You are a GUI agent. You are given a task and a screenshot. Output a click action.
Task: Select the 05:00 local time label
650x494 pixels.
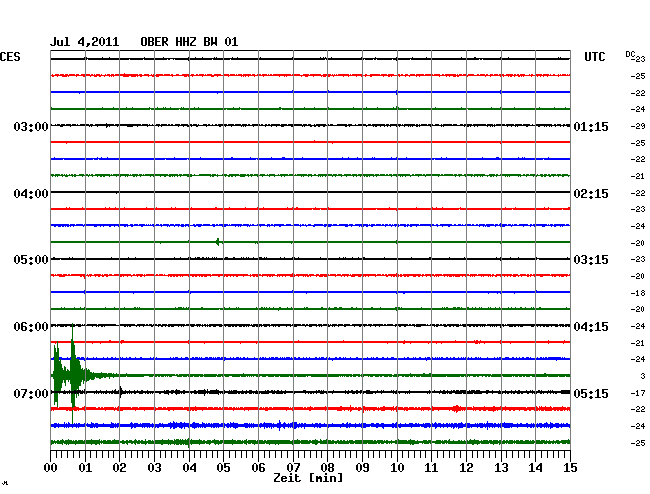tap(31, 260)
